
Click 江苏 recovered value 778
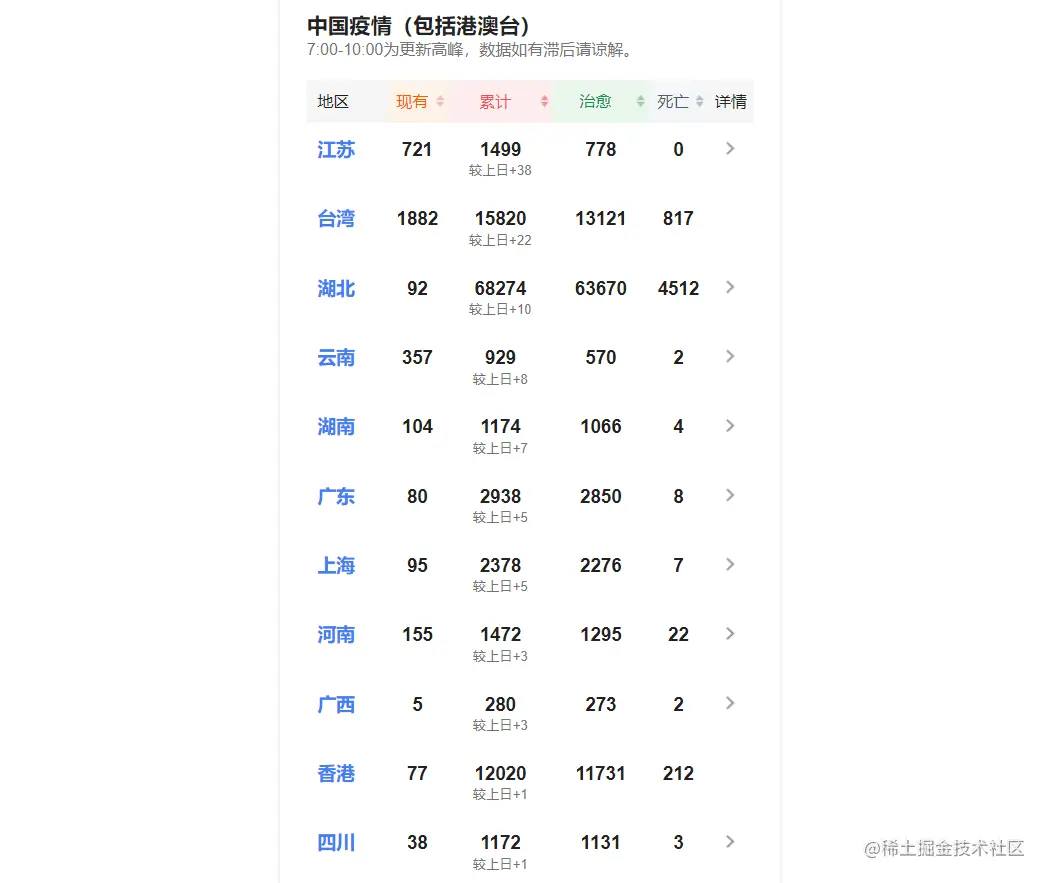tap(601, 149)
